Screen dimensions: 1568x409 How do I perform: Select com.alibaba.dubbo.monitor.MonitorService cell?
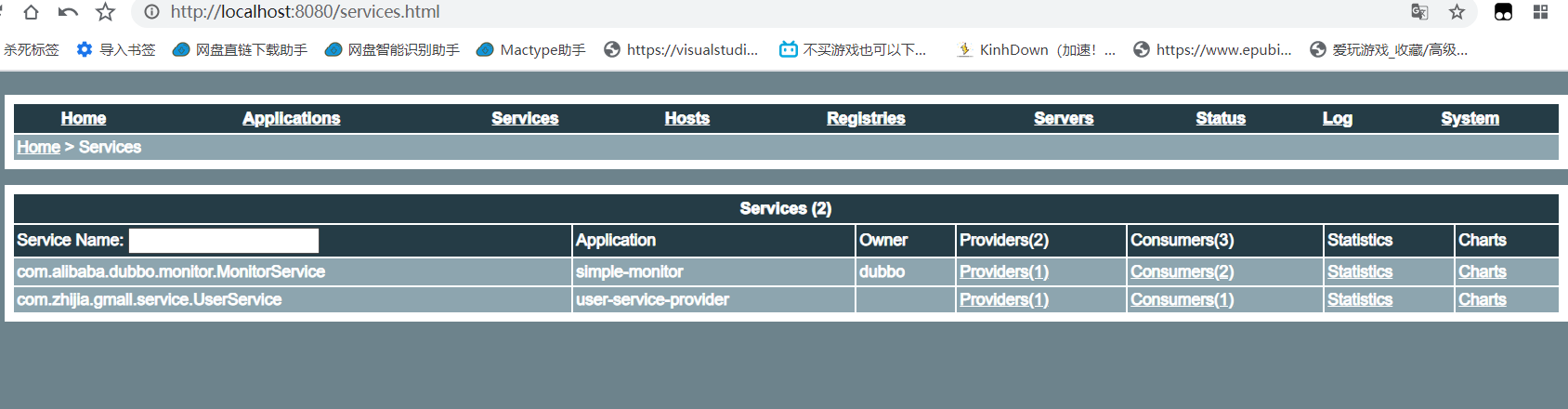(293, 271)
